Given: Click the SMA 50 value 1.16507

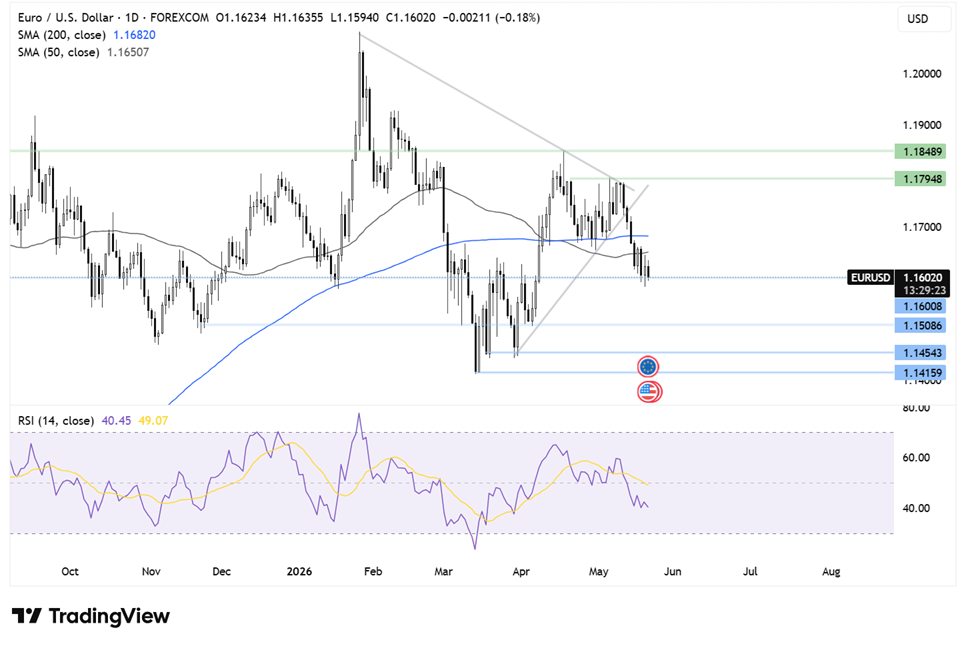Looking at the screenshot, I should pyautogui.click(x=128, y=52).
